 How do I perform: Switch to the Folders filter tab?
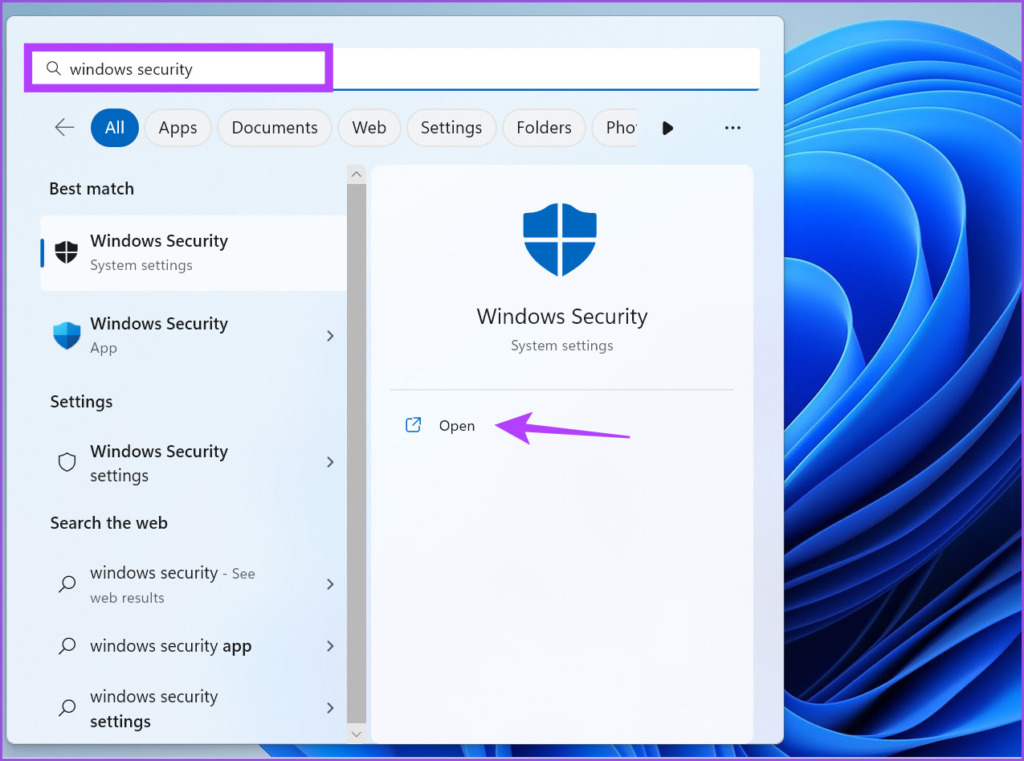pos(544,127)
